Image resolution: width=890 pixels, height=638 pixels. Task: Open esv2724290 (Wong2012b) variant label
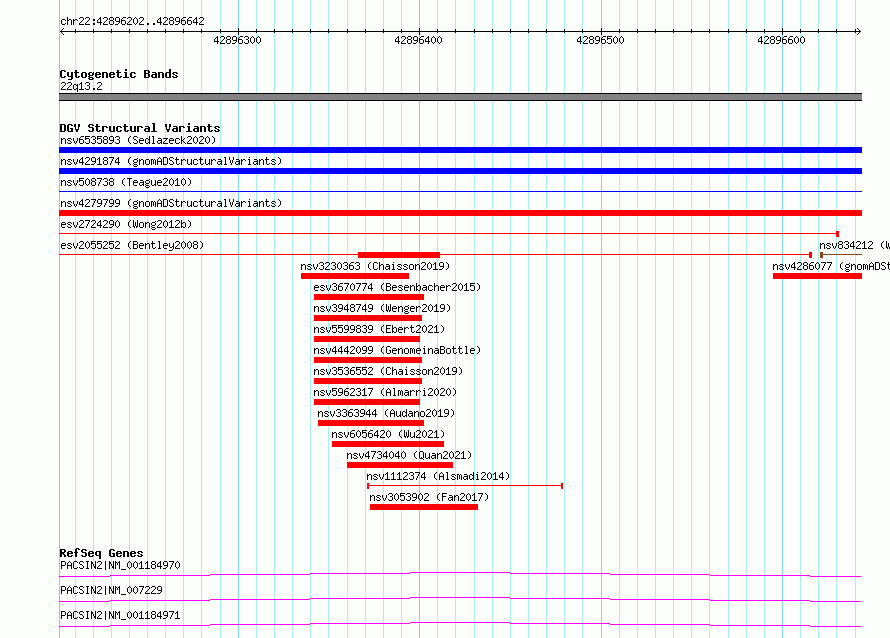coord(126,224)
